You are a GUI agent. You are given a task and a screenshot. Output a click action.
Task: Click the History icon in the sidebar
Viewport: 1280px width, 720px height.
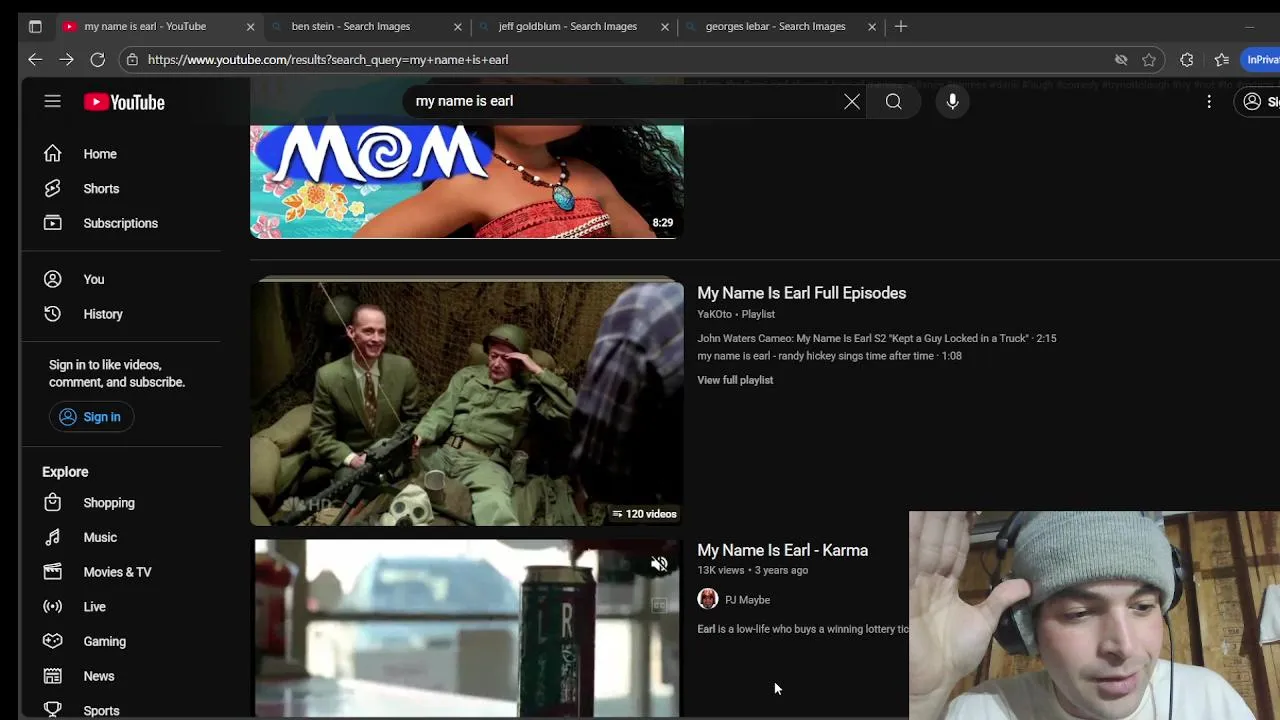53,314
